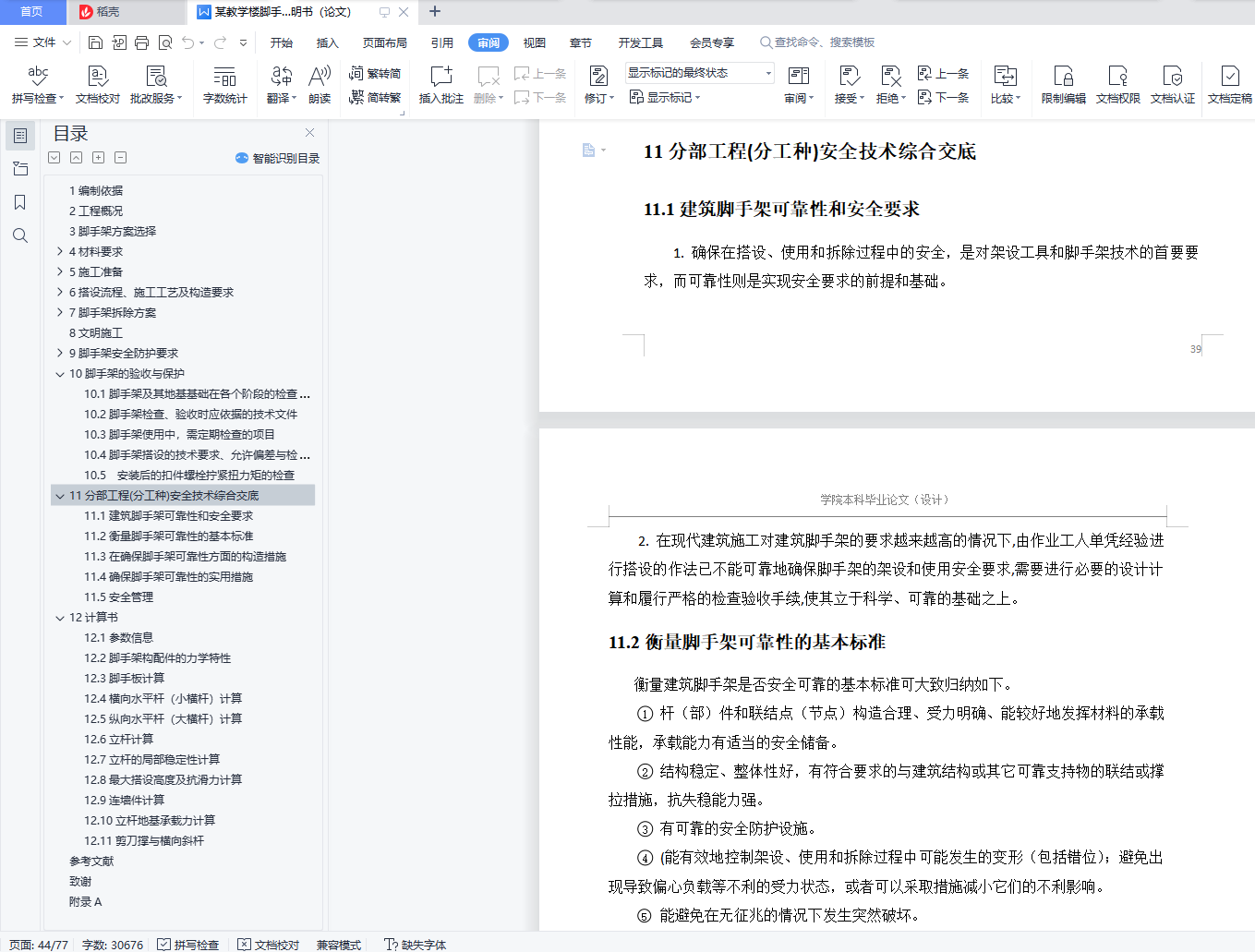Expand all outline levels with plus box icon
The width and height of the screenshot is (1255, 952).
pyautogui.click(x=99, y=158)
